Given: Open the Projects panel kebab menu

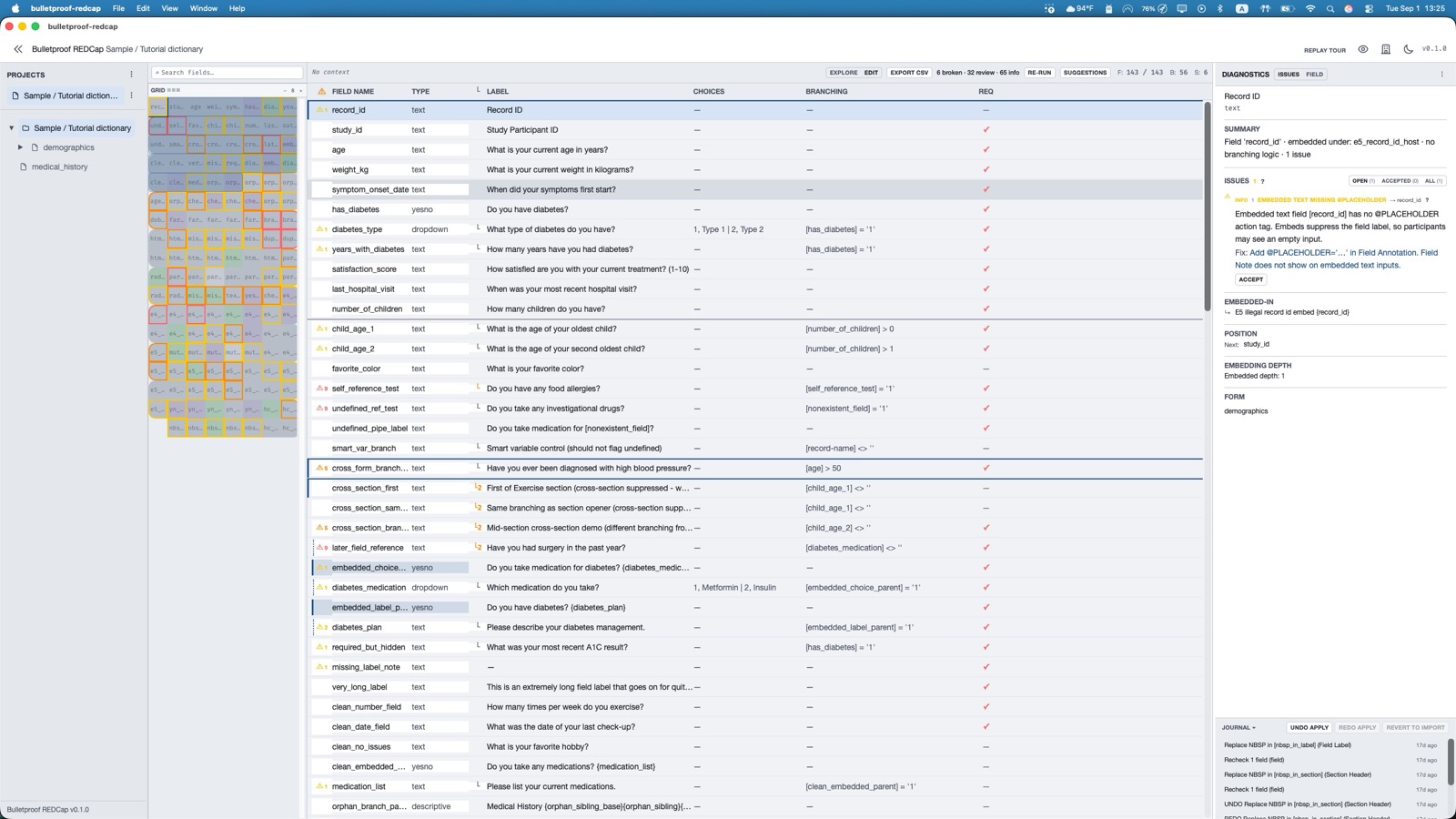Looking at the screenshot, I should (x=131, y=75).
